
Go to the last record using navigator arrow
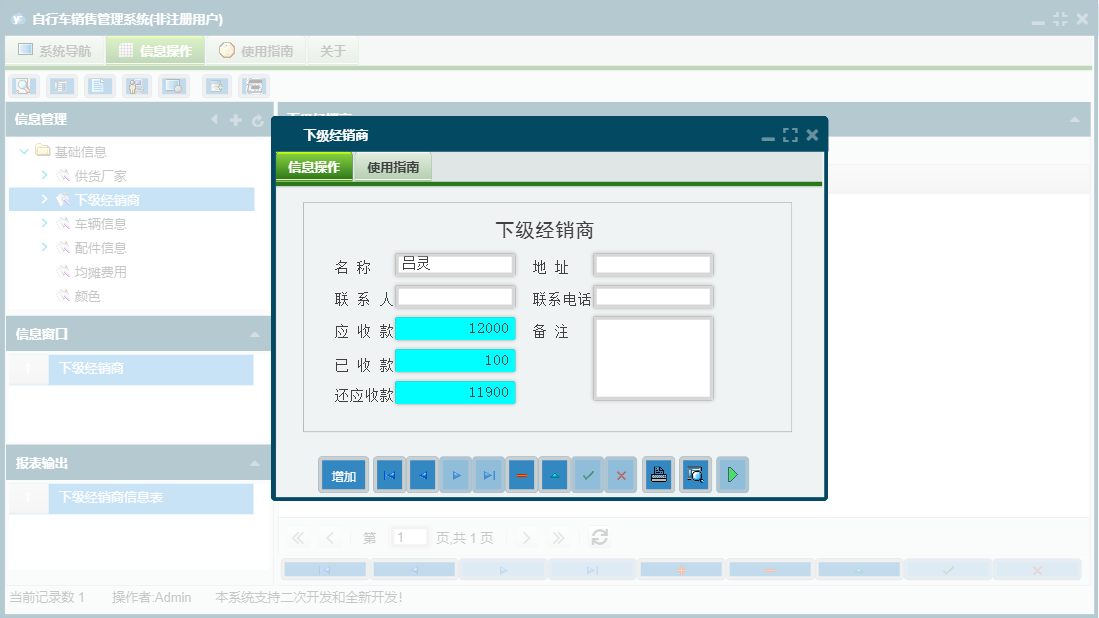click(488, 474)
